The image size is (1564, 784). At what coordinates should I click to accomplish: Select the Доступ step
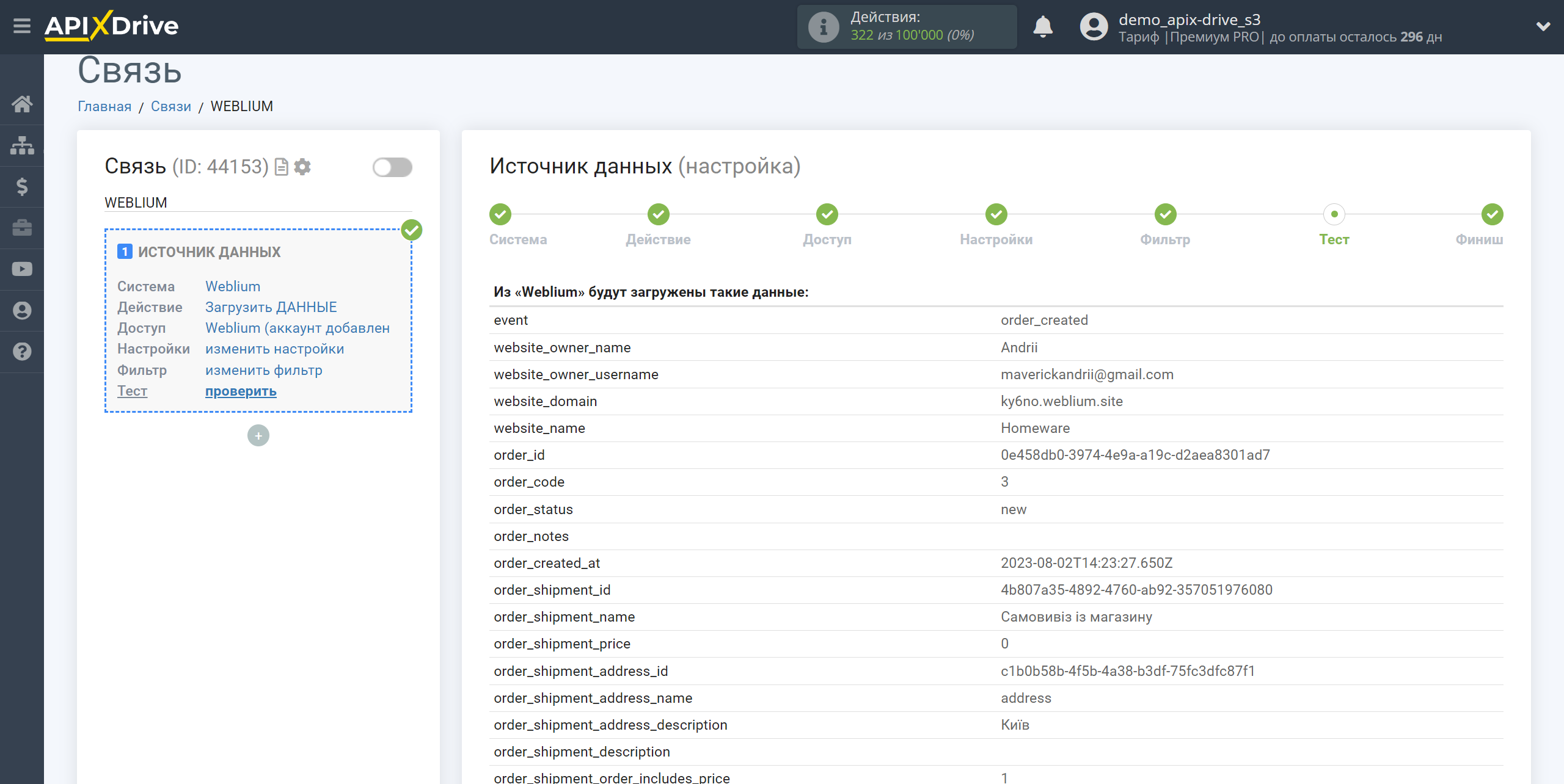coord(827,239)
